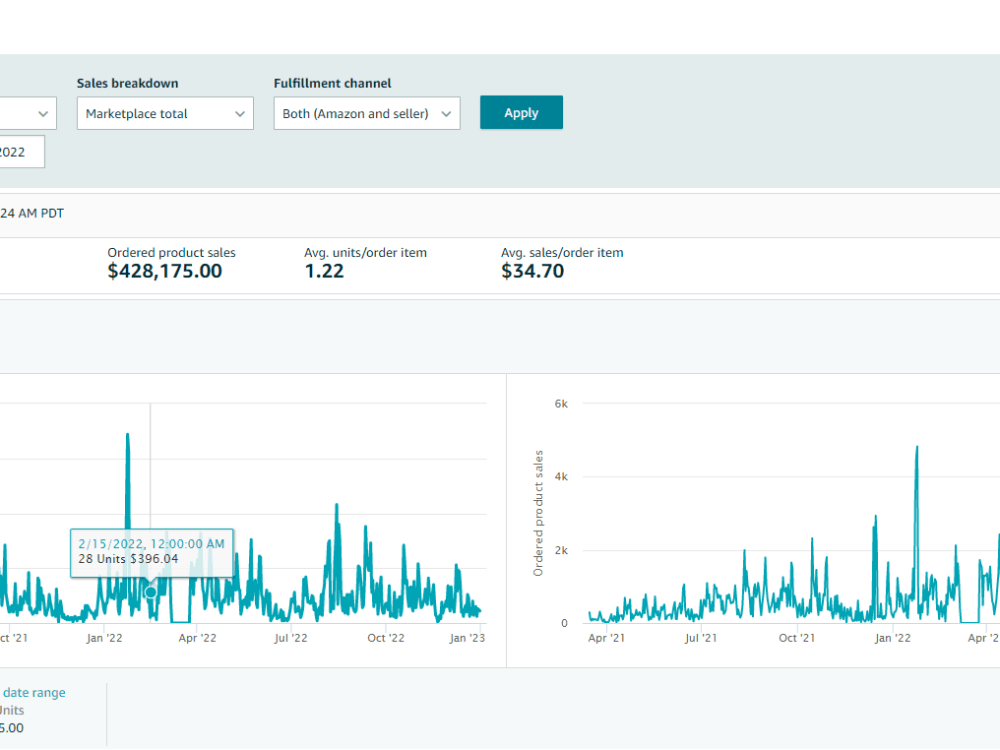Screen dimensions: 1000x750
Task: Click the 24 AM PDT timestamp text
Action: click(x=32, y=214)
